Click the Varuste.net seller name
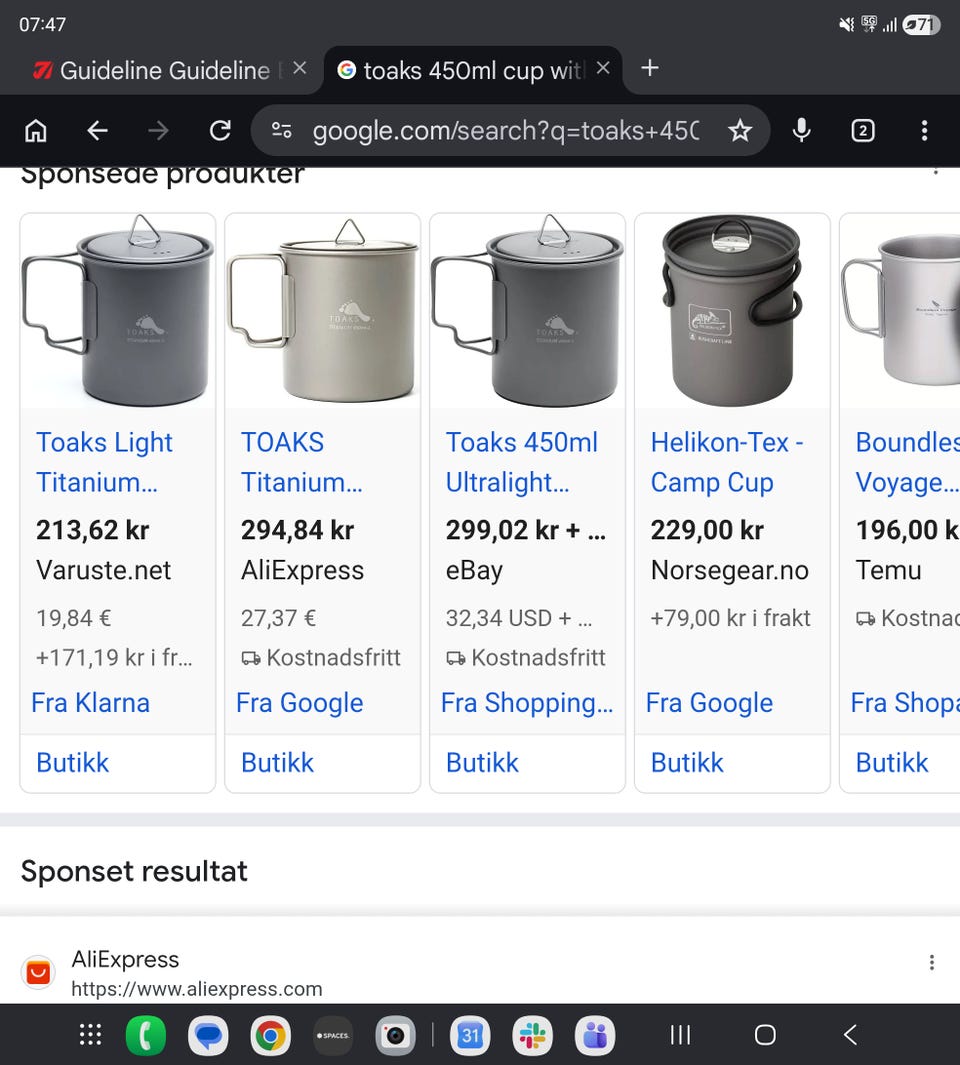Screen dimensions: 960x1065 click(103, 570)
